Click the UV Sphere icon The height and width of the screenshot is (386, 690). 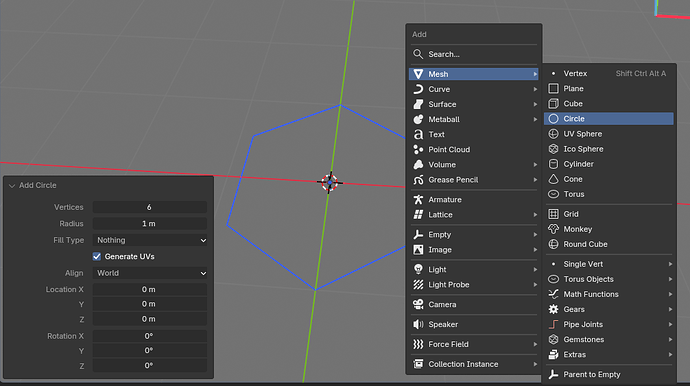(x=553, y=134)
